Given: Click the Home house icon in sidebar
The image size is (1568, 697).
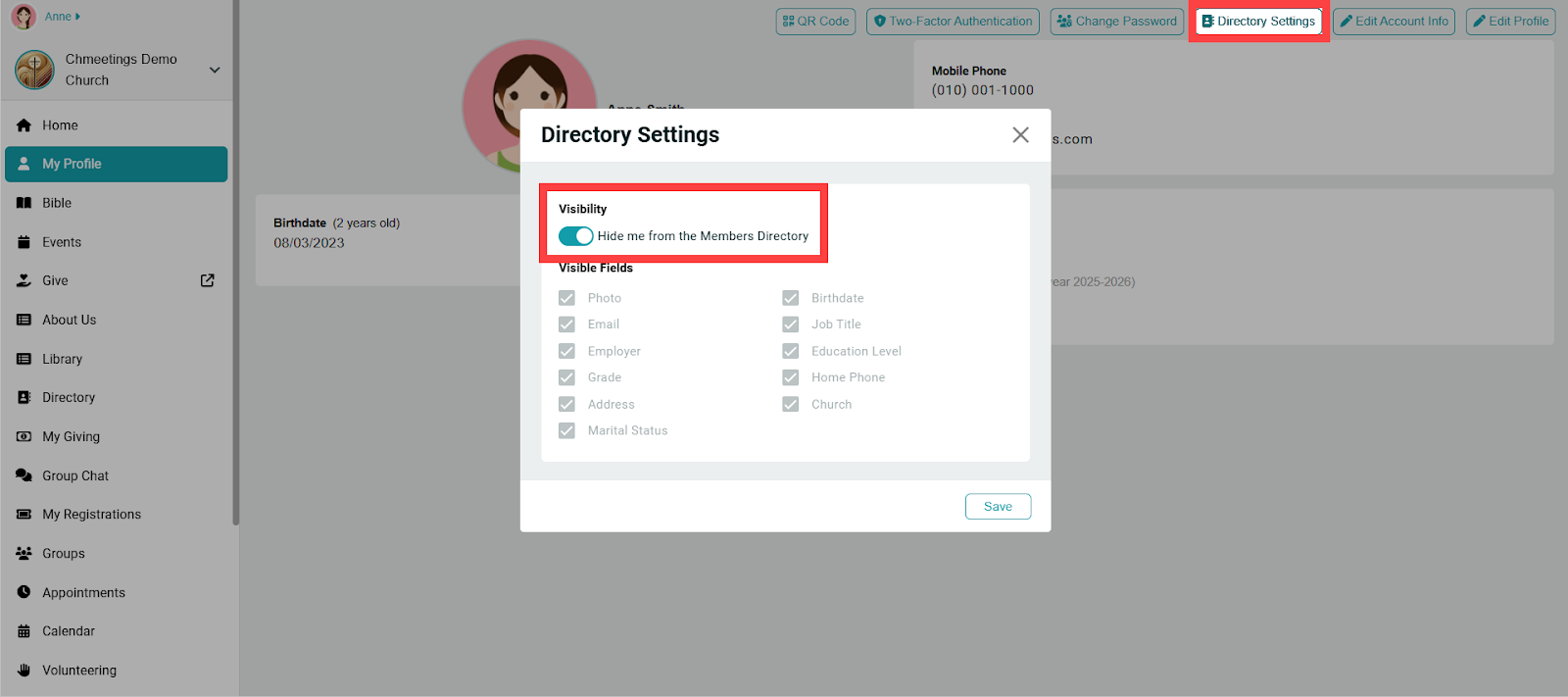Looking at the screenshot, I should click(24, 125).
